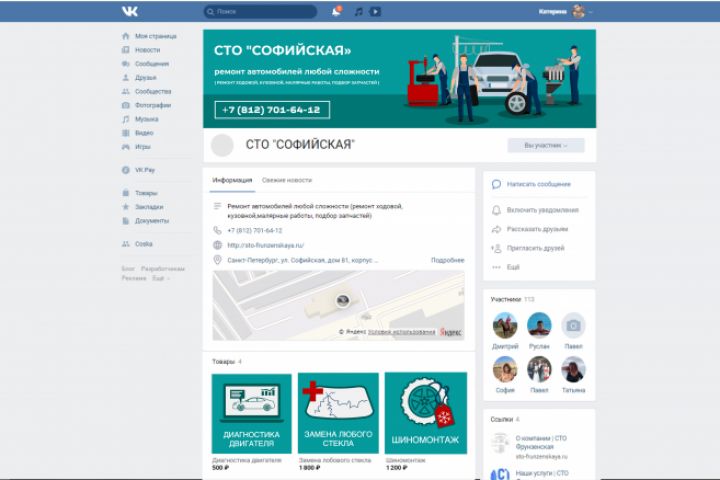Open member София's avatar
This screenshot has height=480, width=720.
pyautogui.click(x=505, y=369)
